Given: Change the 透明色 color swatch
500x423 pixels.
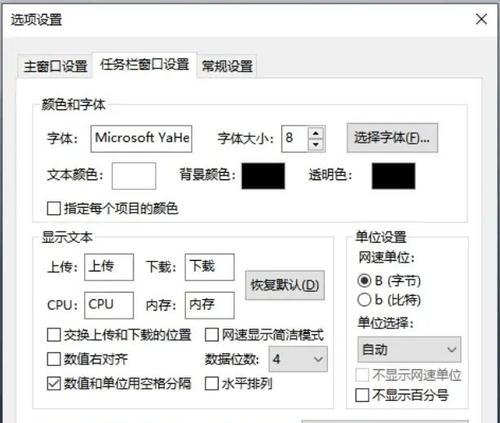Looking at the screenshot, I should 393,176.
